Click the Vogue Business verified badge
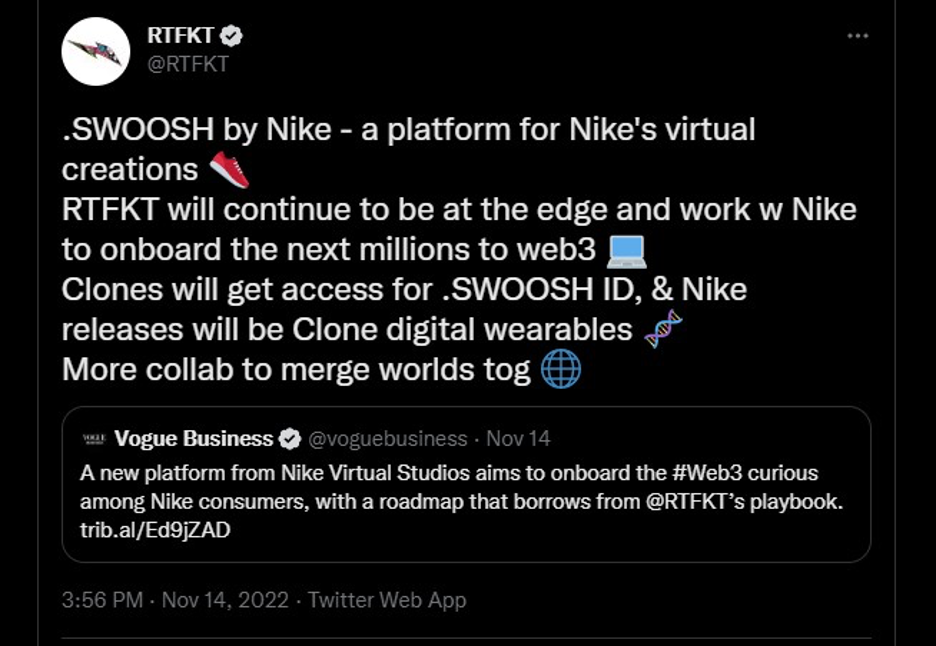 289,439
